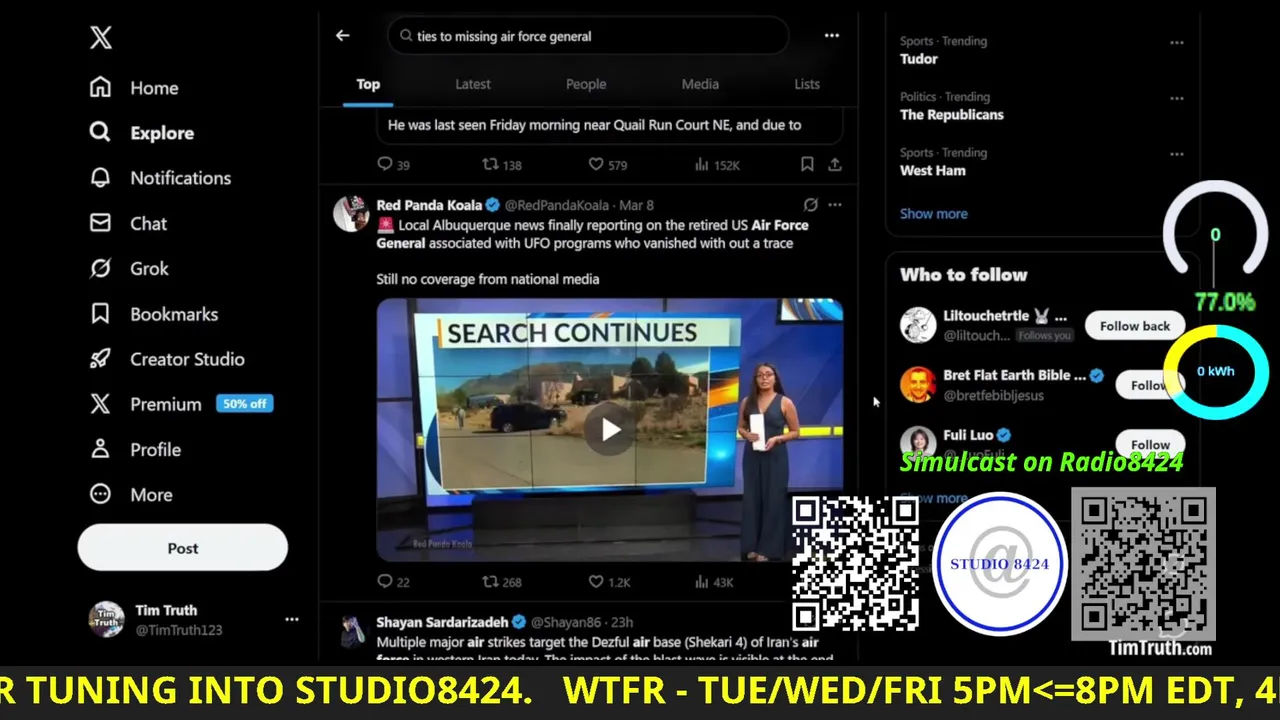Screen dimensions: 1280x720
Task: Repost the Red Panda Koala post
Action: (x=490, y=582)
